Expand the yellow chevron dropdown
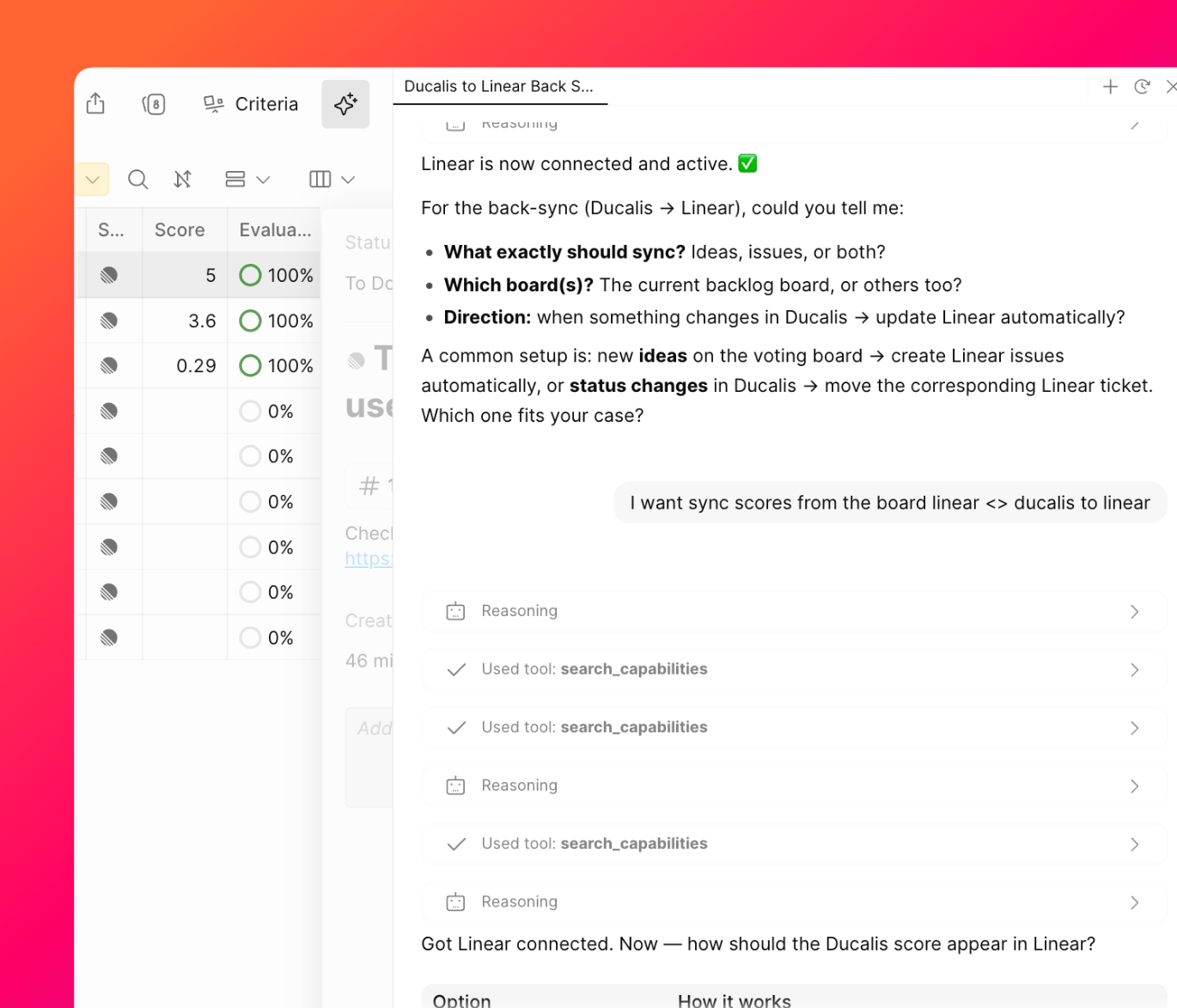The height and width of the screenshot is (1008, 1177). pyautogui.click(x=93, y=180)
